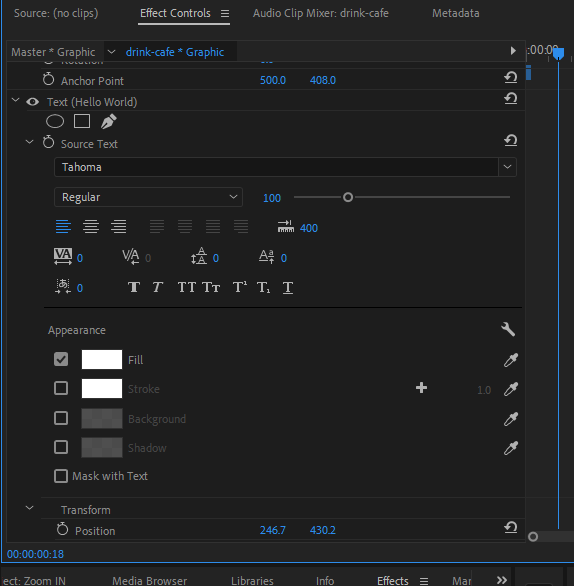Open Appearance wrench settings

pos(508,330)
